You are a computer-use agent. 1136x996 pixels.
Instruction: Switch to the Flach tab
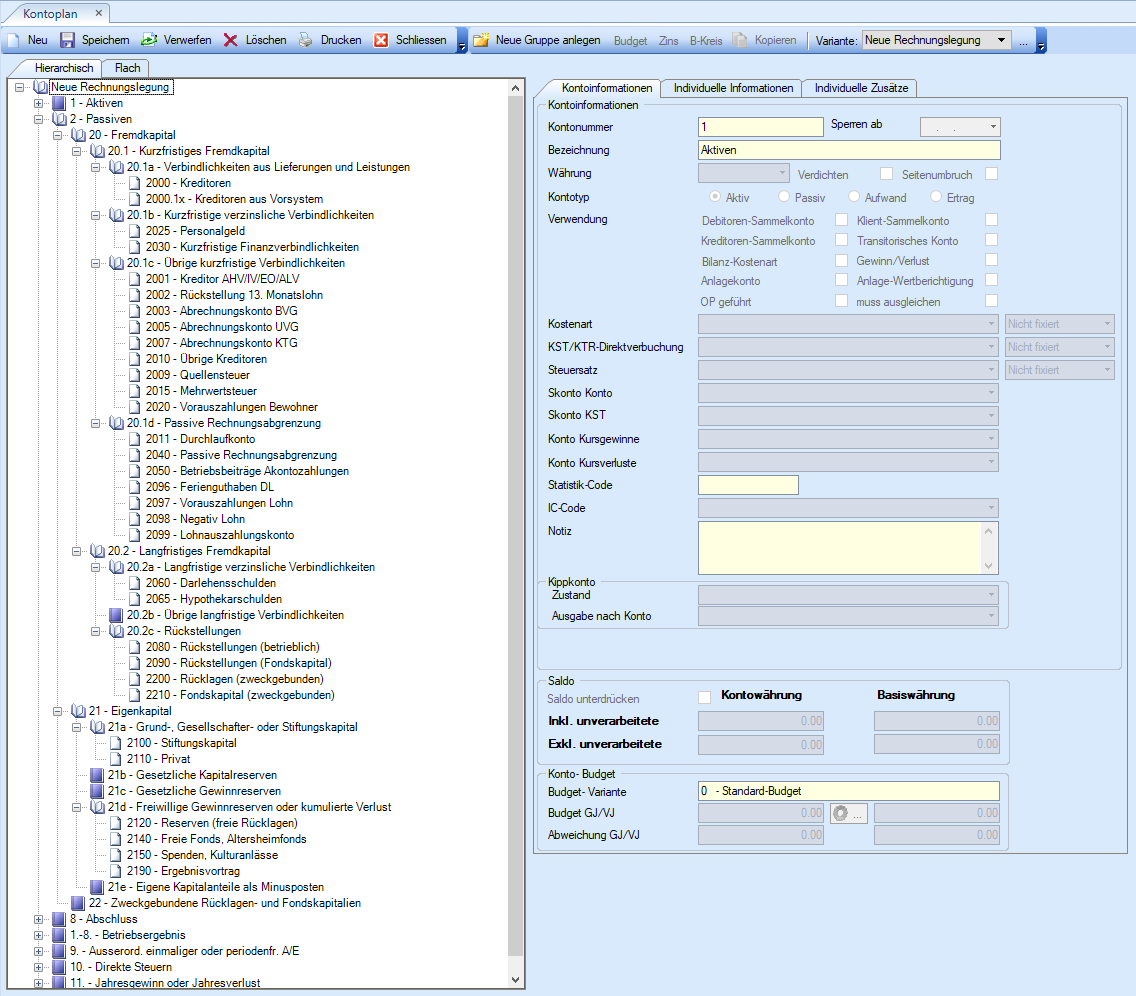point(127,68)
